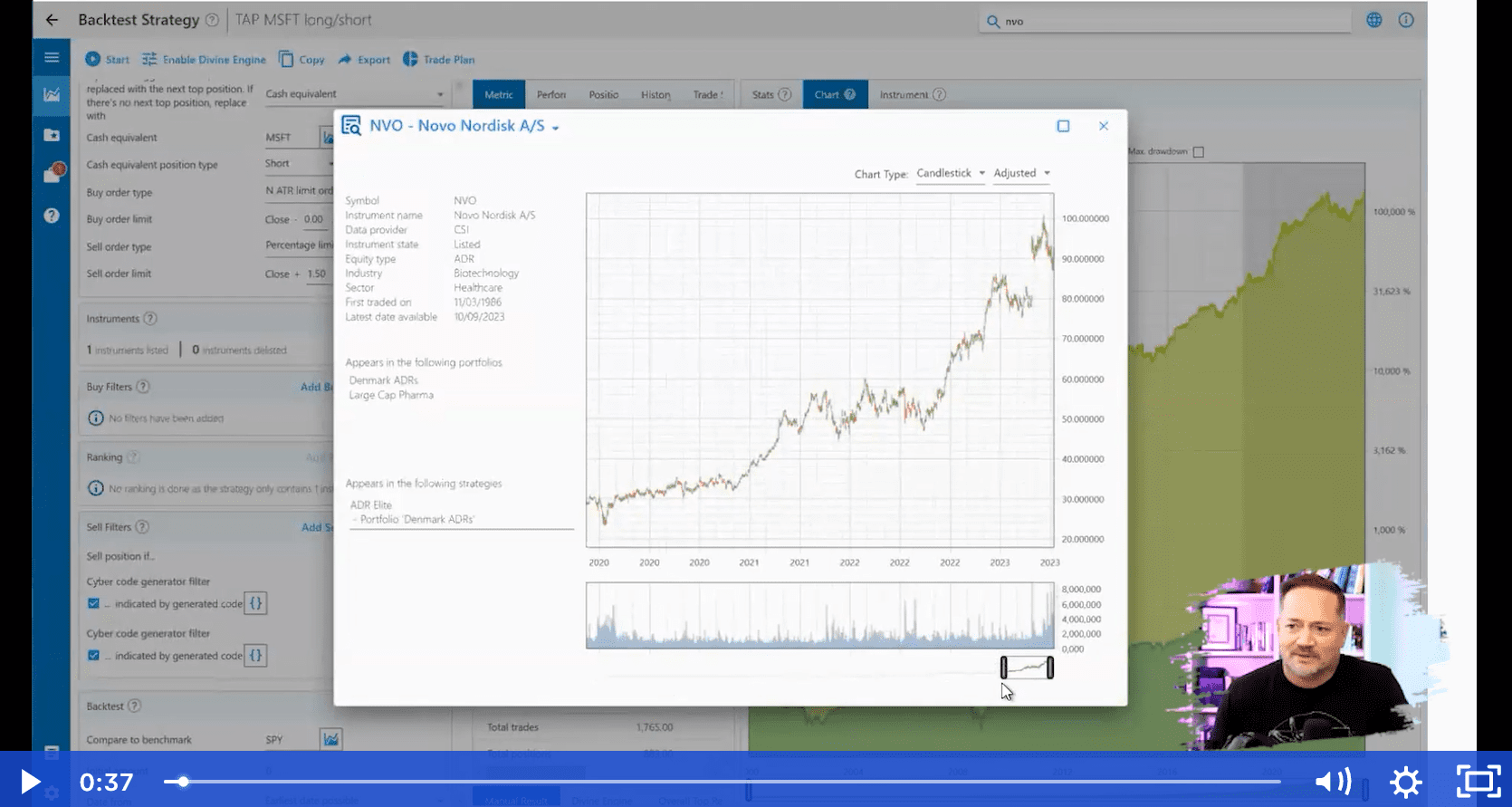Click the chart range selector's right handle
Viewport: 1512px width, 807px height.
point(1050,668)
